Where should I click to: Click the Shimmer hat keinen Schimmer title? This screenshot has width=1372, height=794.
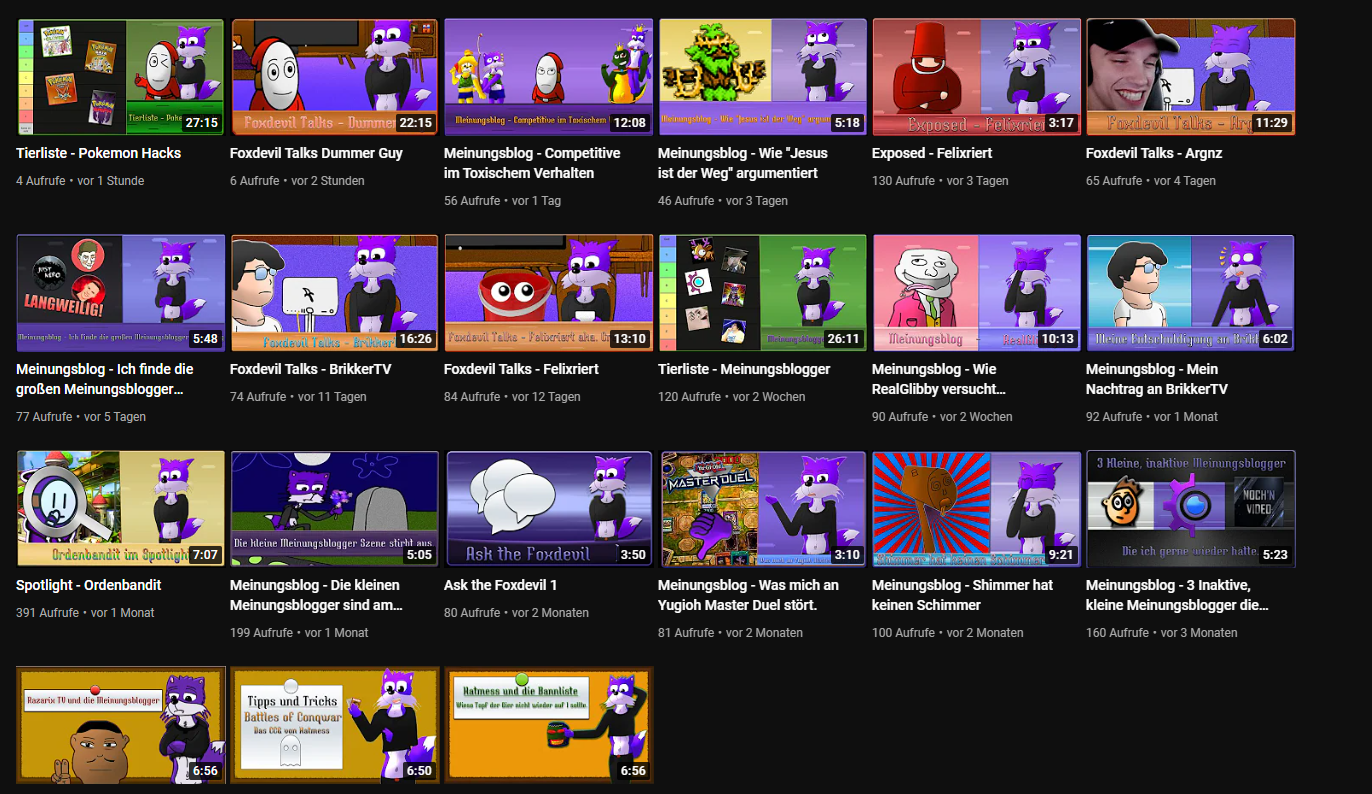tap(961, 595)
